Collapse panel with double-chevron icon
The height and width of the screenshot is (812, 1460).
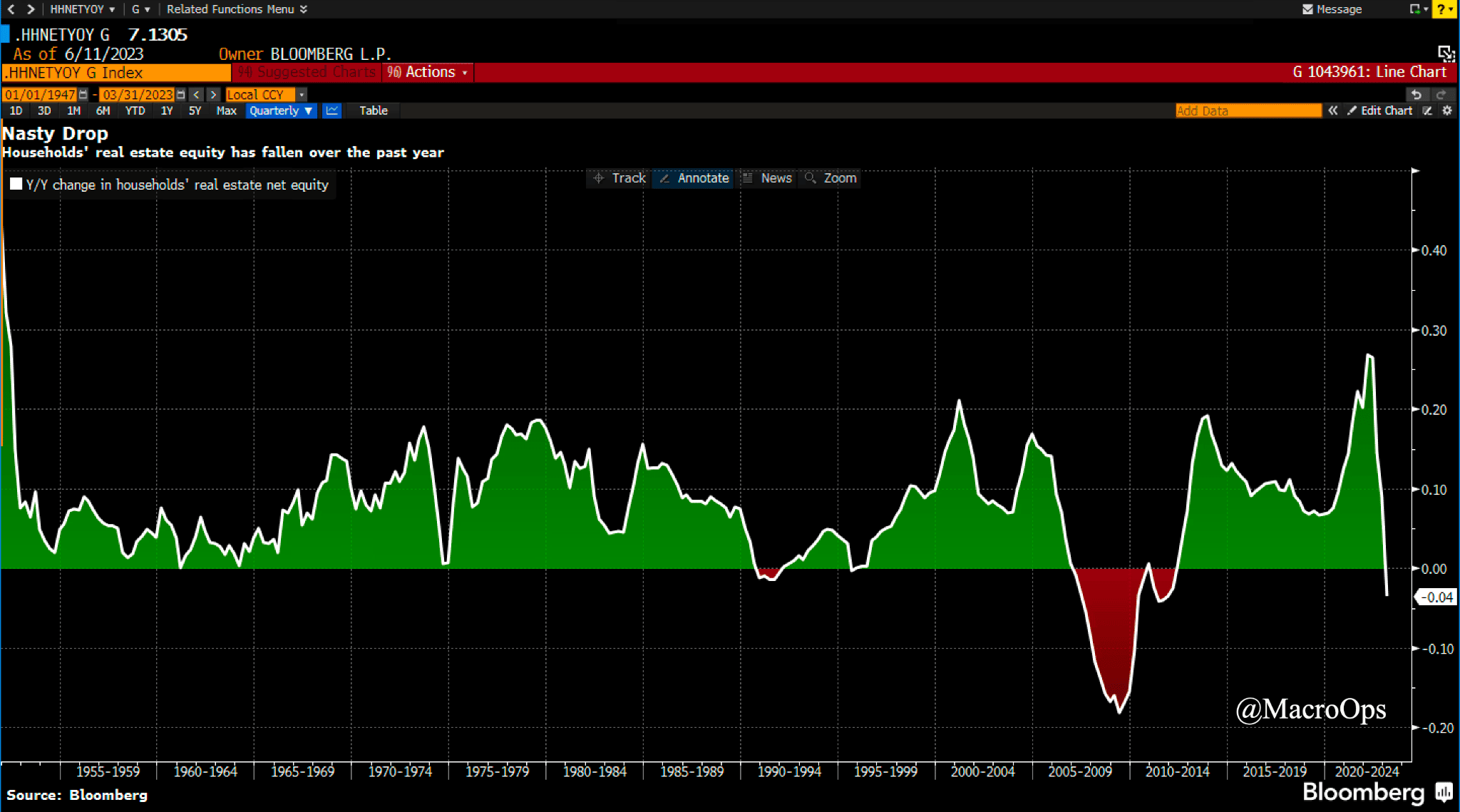click(1332, 111)
